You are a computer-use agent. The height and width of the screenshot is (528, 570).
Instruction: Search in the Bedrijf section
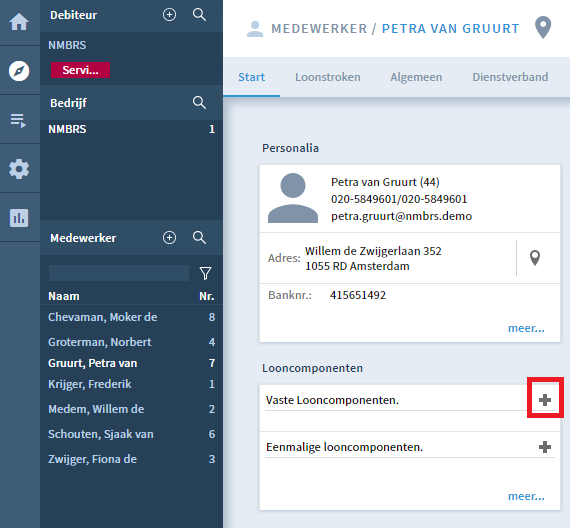199,103
